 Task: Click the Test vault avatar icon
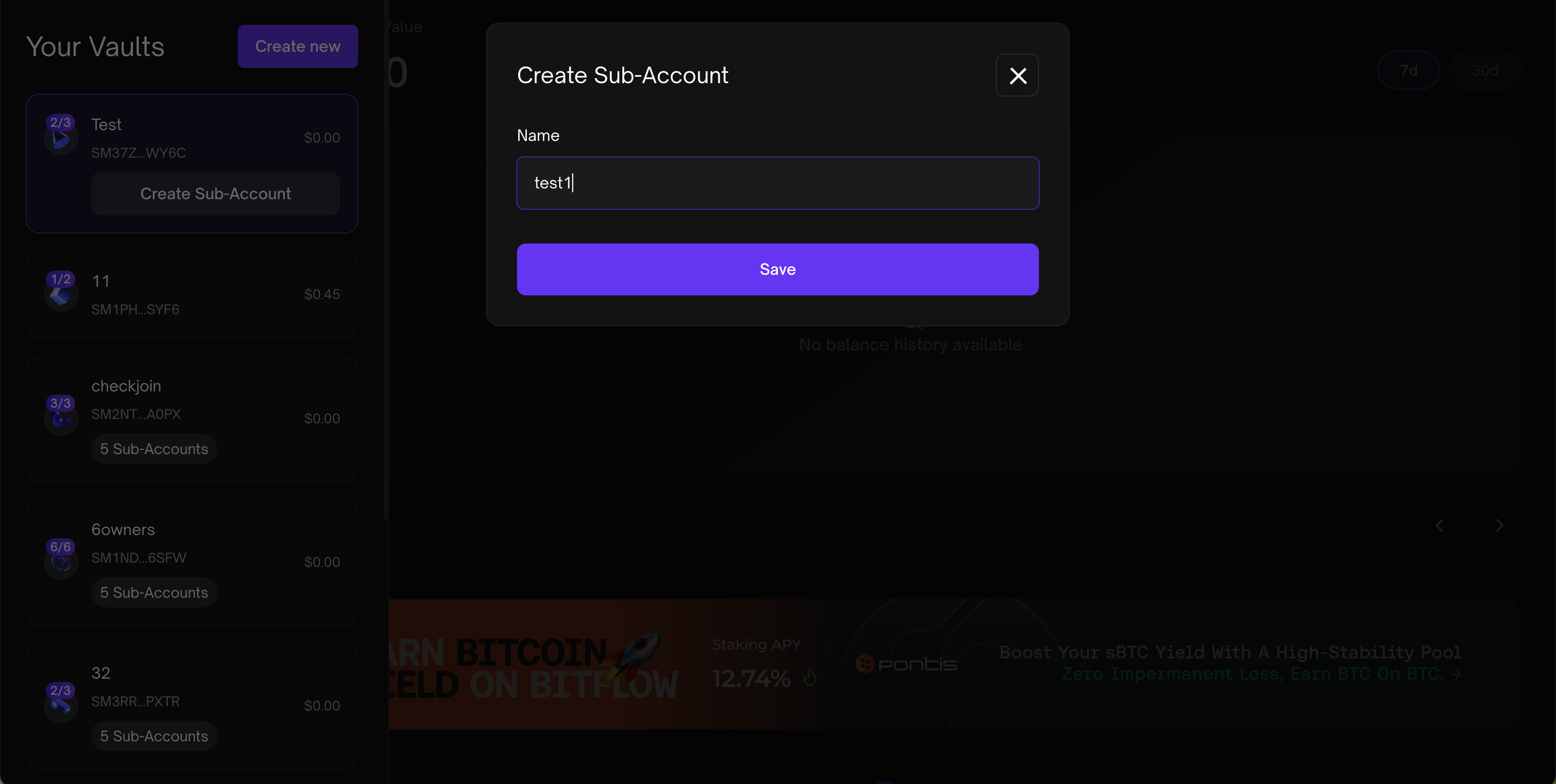(x=61, y=138)
